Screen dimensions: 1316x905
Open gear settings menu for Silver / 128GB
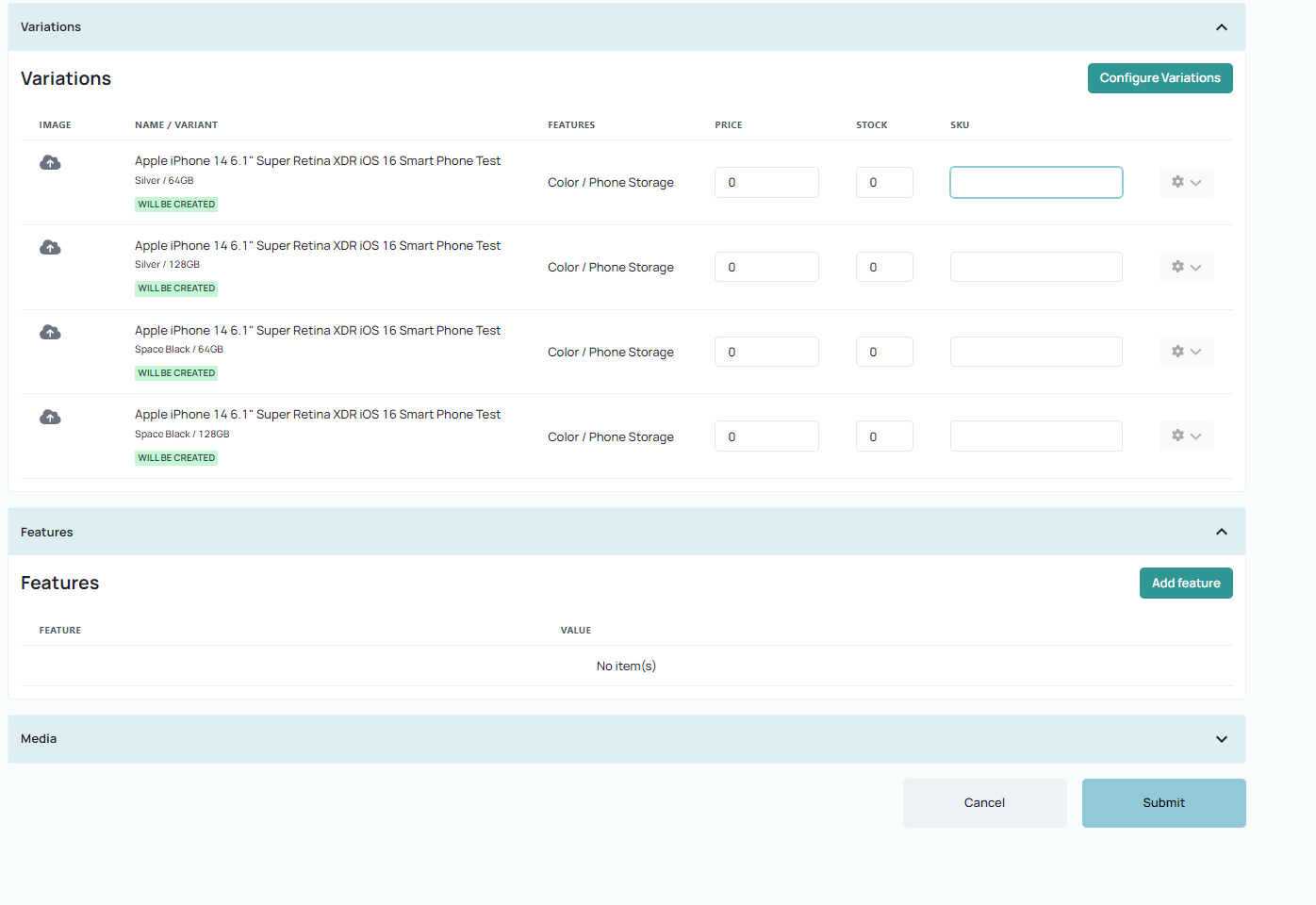(1186, 267)
